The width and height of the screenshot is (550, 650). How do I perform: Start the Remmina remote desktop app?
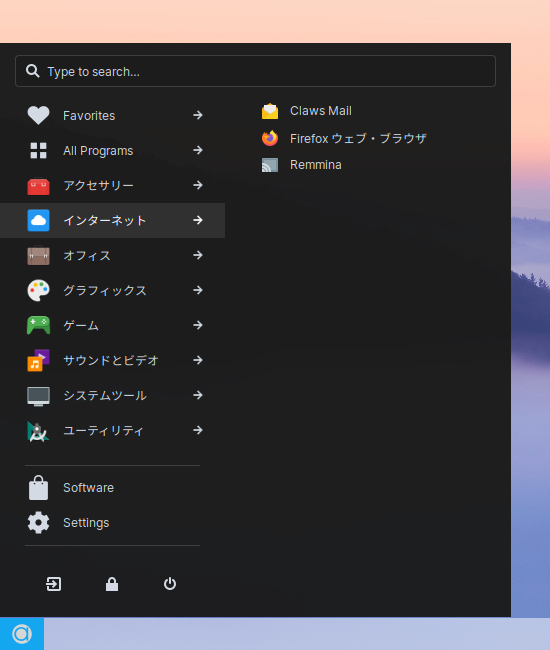coord(302,165)
